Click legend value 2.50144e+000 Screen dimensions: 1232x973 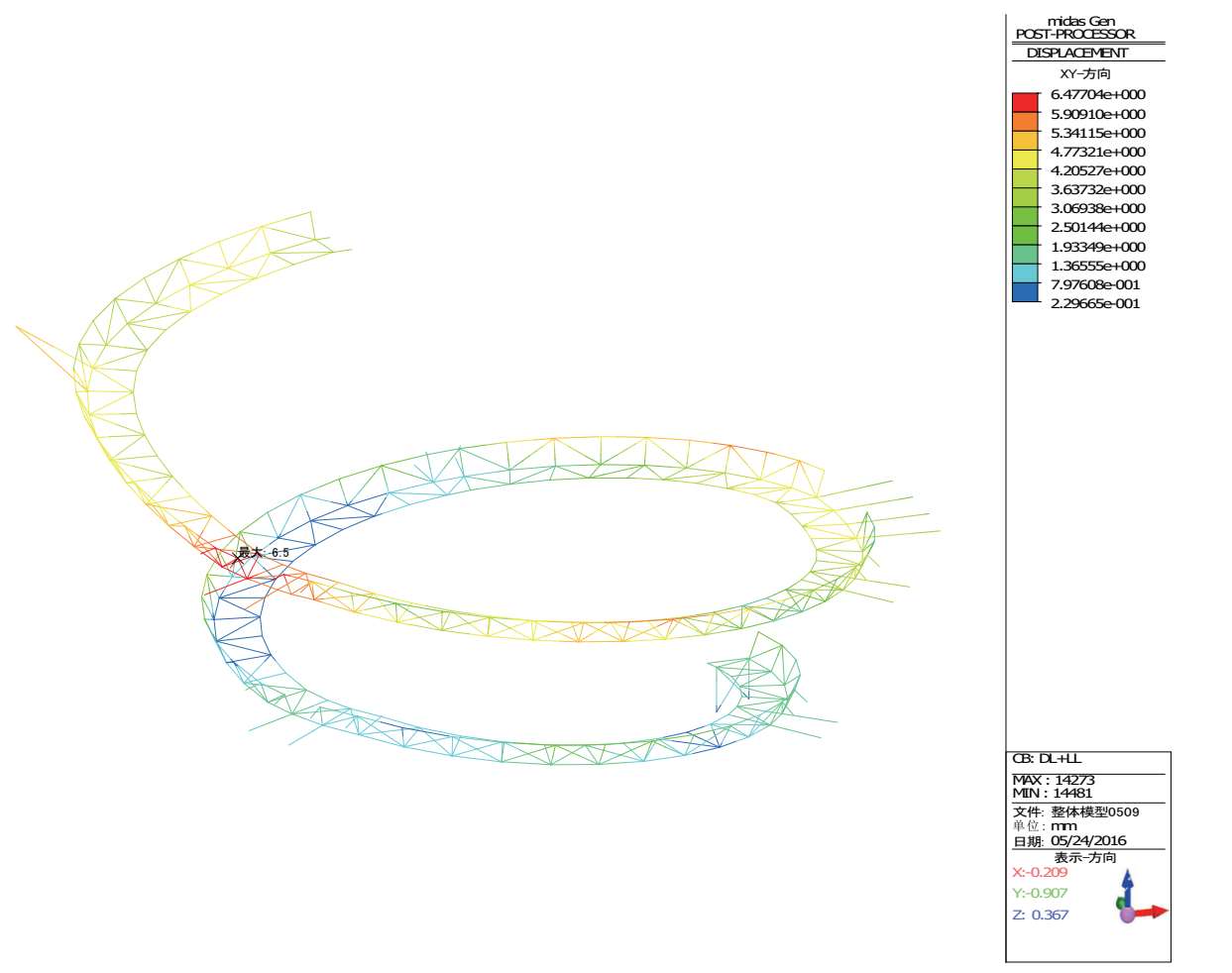1097,227
